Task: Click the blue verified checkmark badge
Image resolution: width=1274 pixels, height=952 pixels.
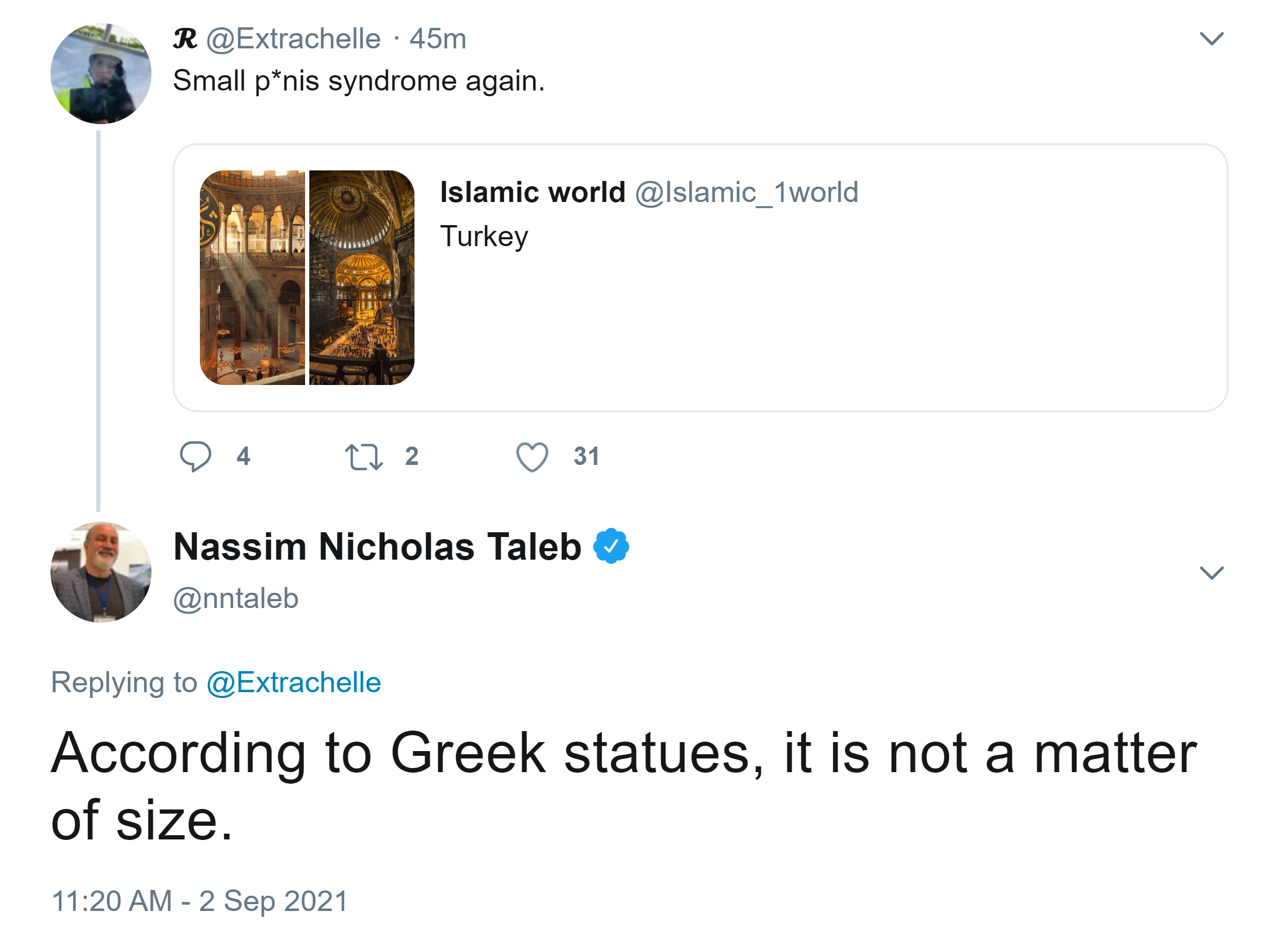Action: coord(611,546)
